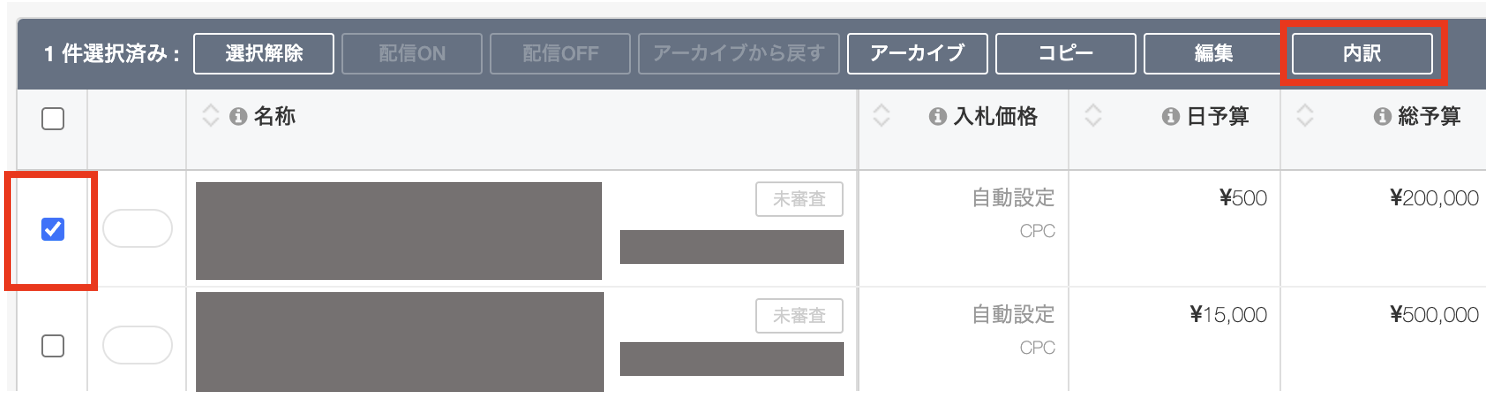Click the アーカイブ button

(x=917, y=54)
